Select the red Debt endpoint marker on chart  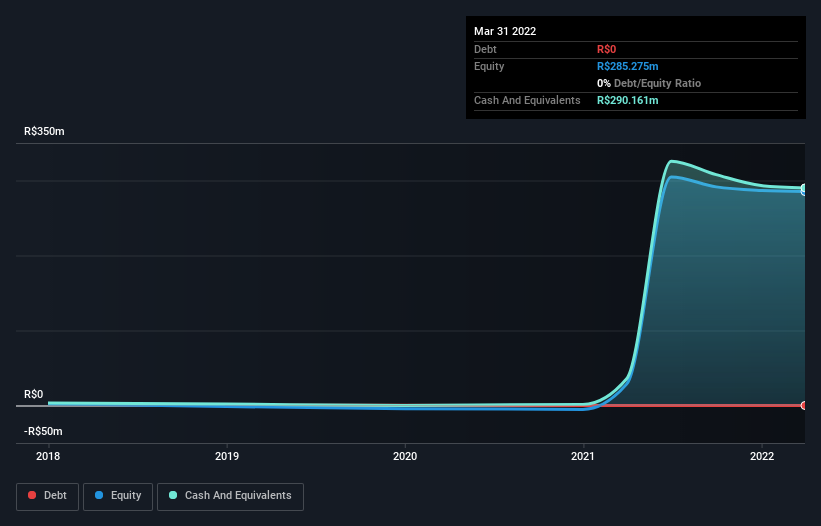click(804, 405)
